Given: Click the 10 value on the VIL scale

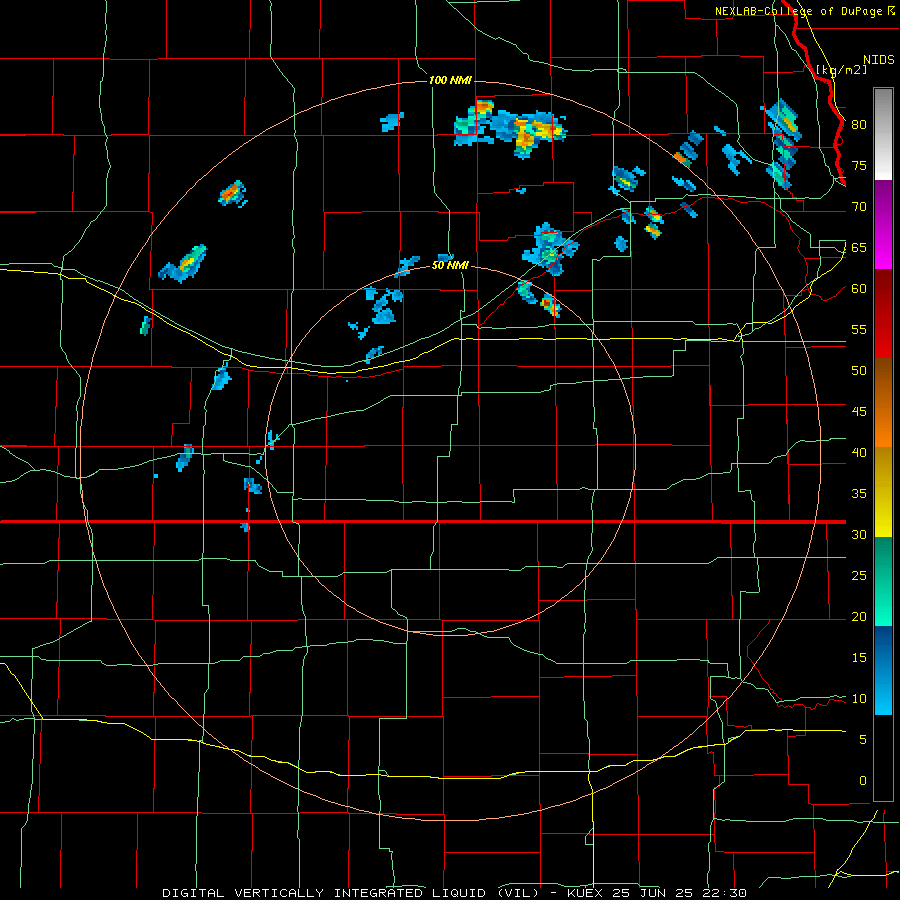Looking at the screenshot, I should [x=859, y=699].
